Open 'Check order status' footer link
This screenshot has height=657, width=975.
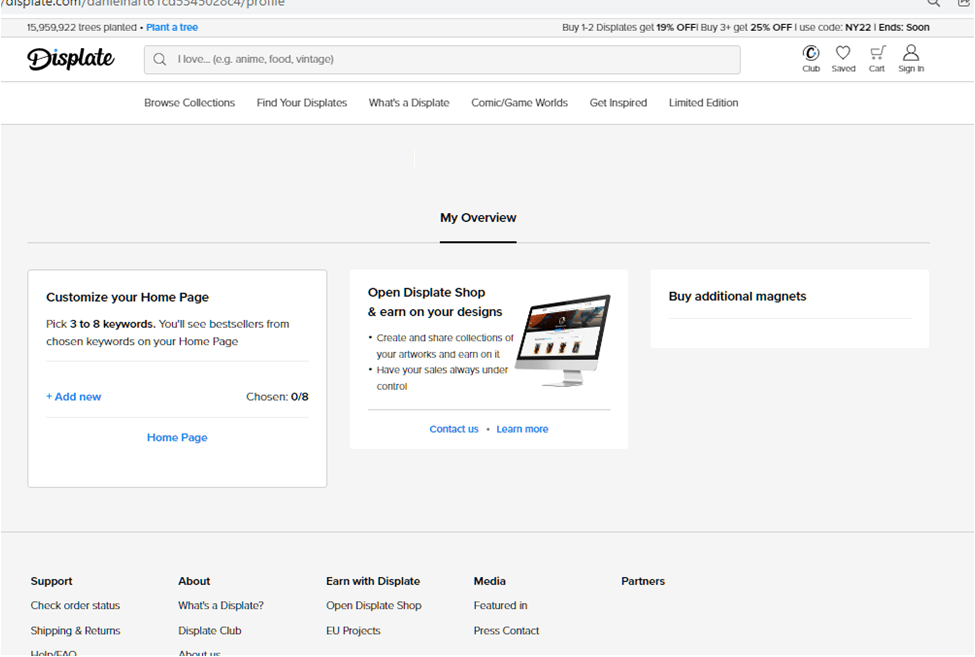(75, 605)
